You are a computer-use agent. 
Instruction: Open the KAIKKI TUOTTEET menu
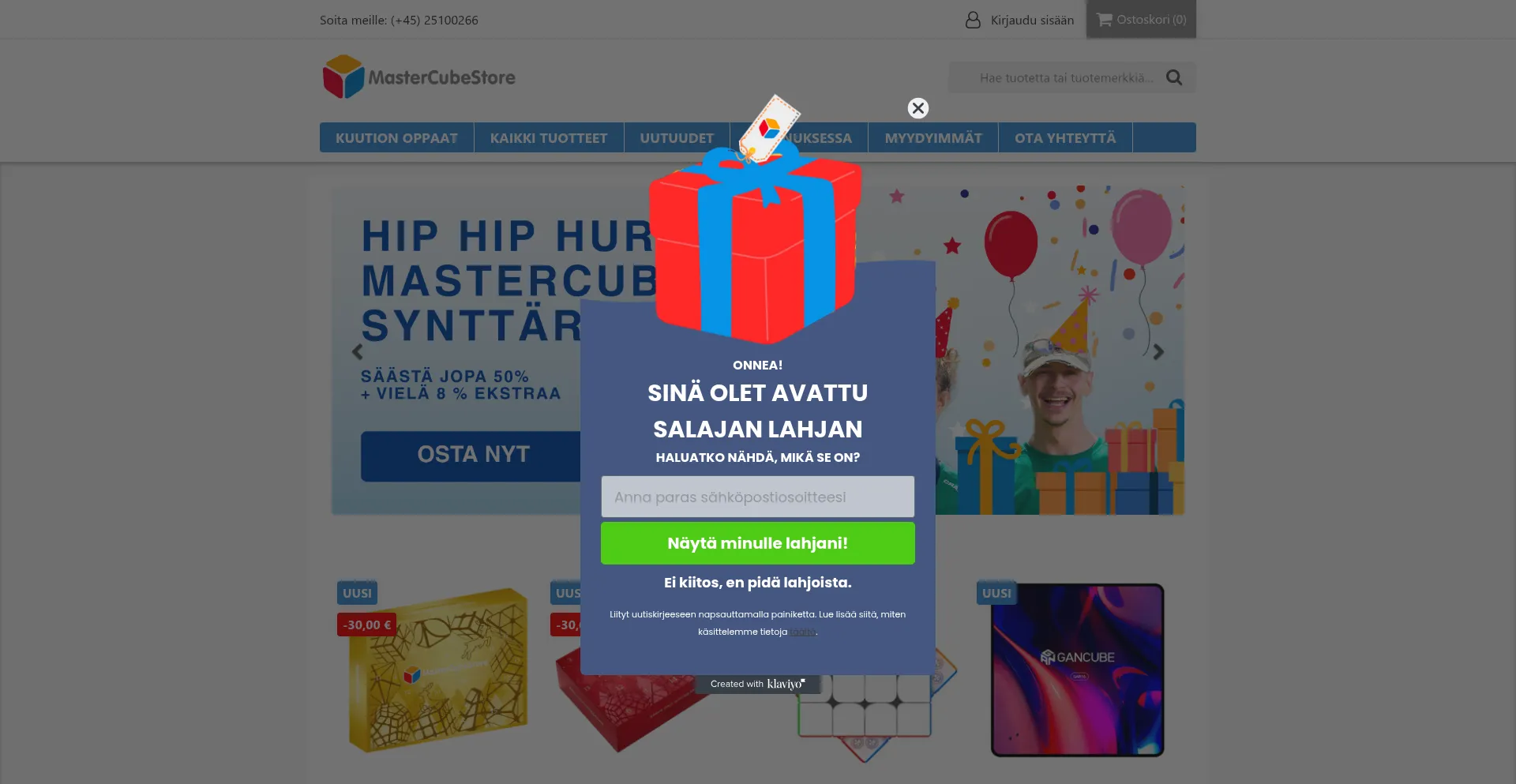pyautogui.click(x=549, y=137)
